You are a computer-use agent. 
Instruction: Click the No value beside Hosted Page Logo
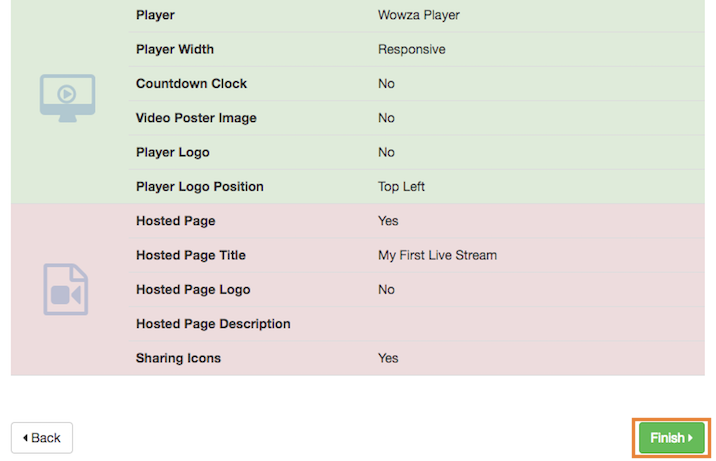(x=386, y=290)
